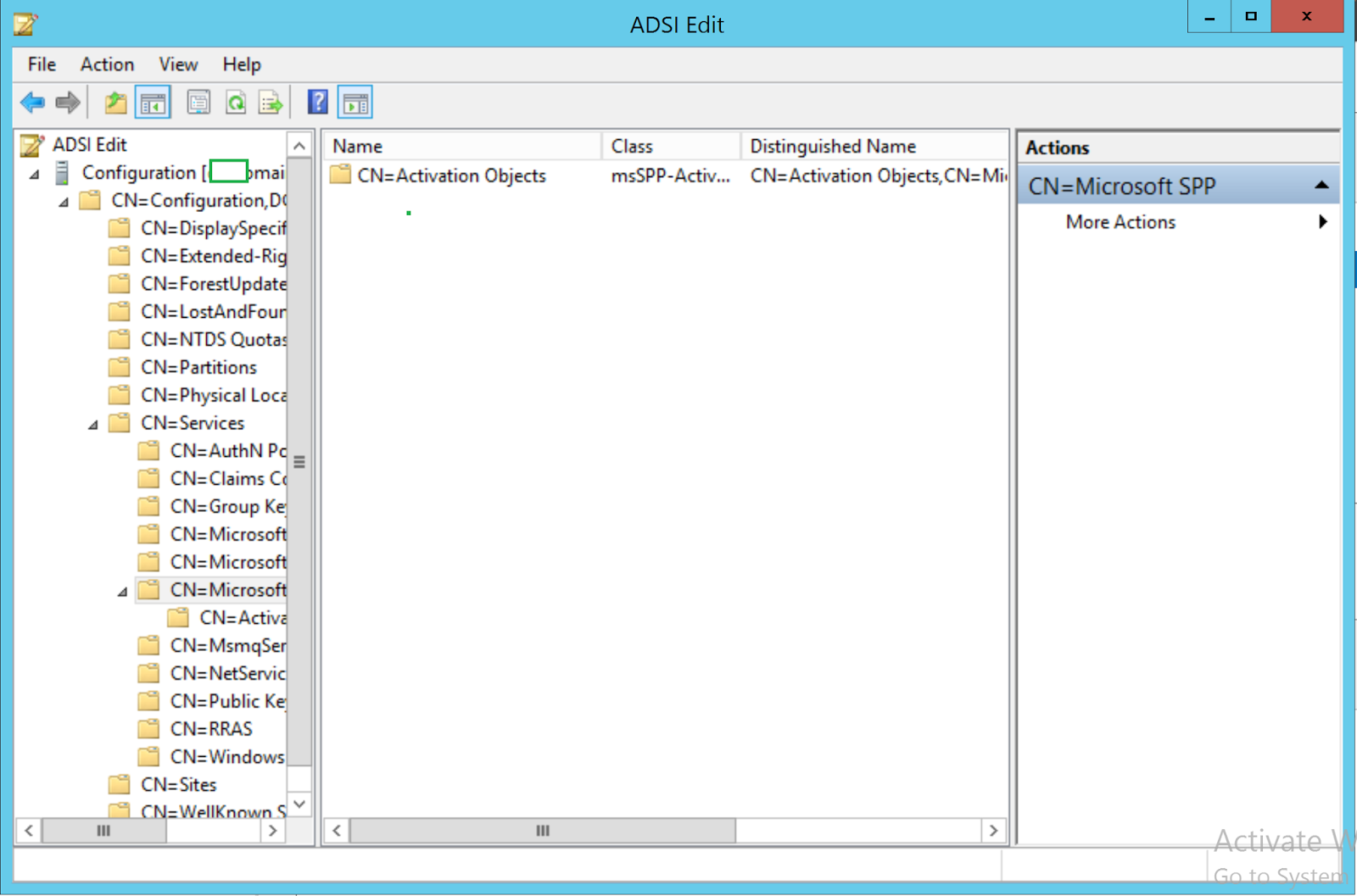Click the Forward navigation arrow
This screenshot has height=896, width=1357.
[67, 102]
